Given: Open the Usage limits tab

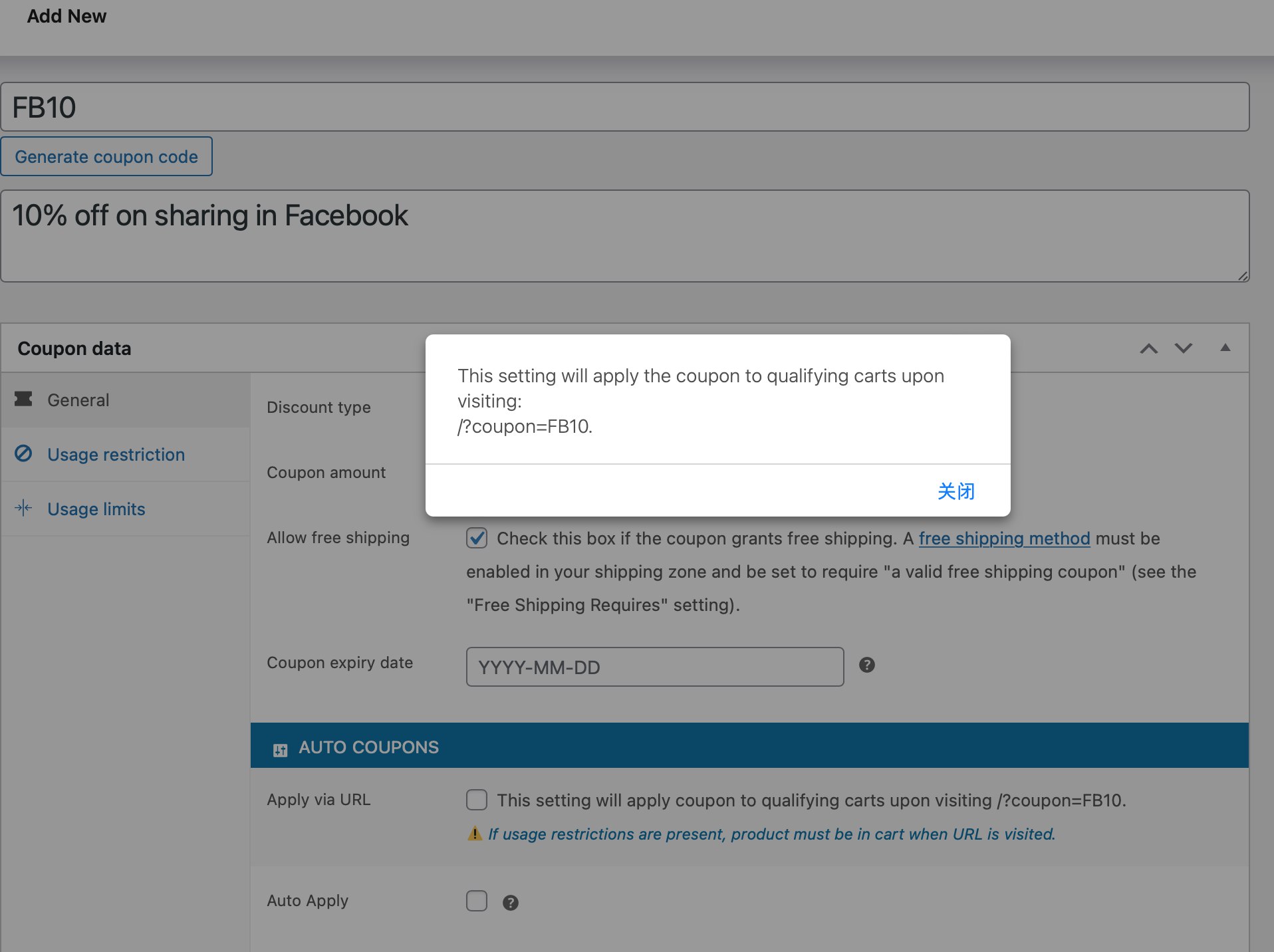Looking at the screenshot, I should pyautogui.click(x=96, y=509).
